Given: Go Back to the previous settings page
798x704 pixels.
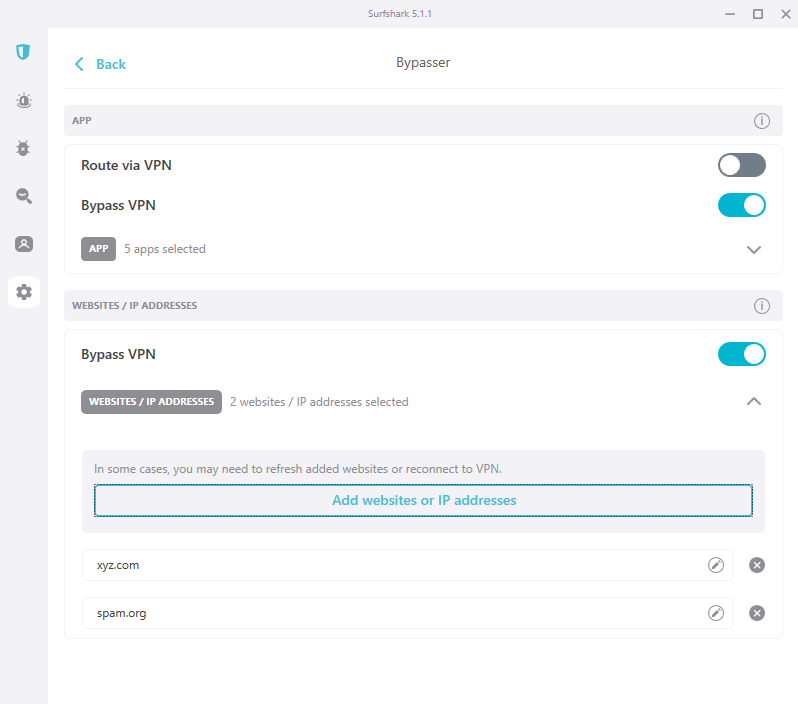Looking at the screenshot, I should click(100, 64).
